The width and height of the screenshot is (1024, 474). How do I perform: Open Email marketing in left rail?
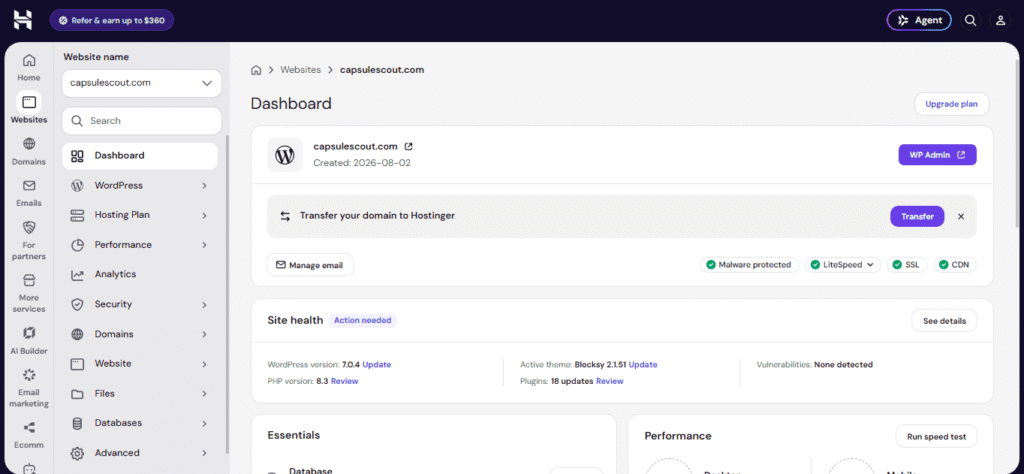(29, 387)
